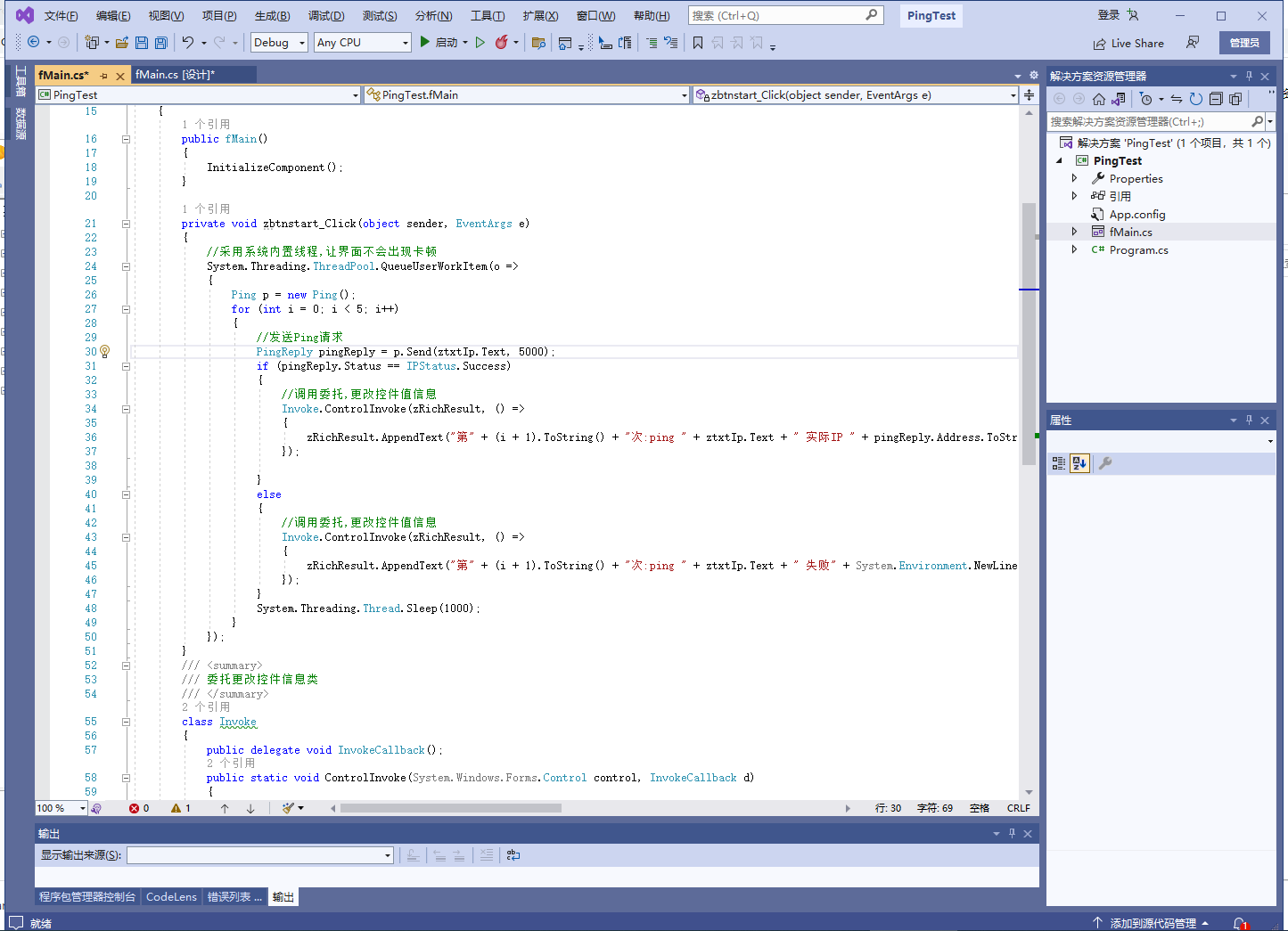Toggle auto-hide pin of 输出 panel
1288x931 pixels.
[x=1012, y=833]
